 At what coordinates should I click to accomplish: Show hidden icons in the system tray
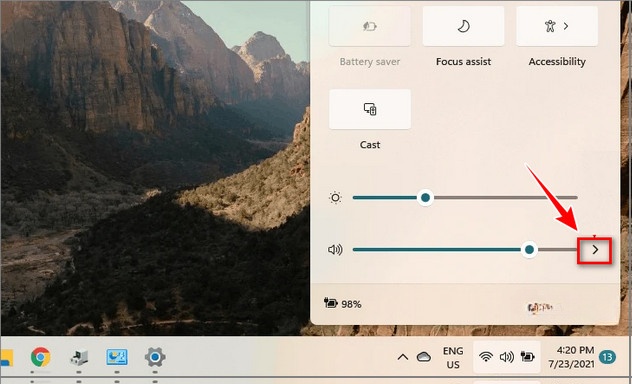tap(403, 357)
